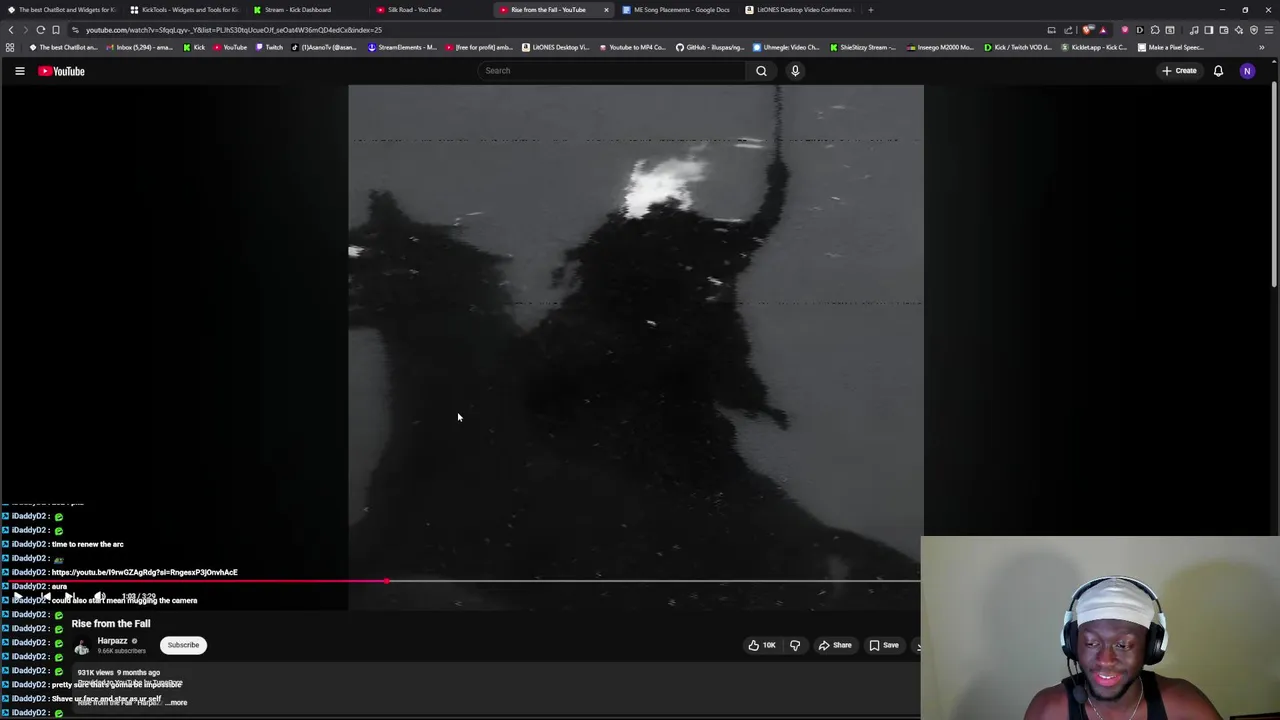1280x720 pixels.
Task: Close the Rise from the Fall tab
Action: click(605, 10)
